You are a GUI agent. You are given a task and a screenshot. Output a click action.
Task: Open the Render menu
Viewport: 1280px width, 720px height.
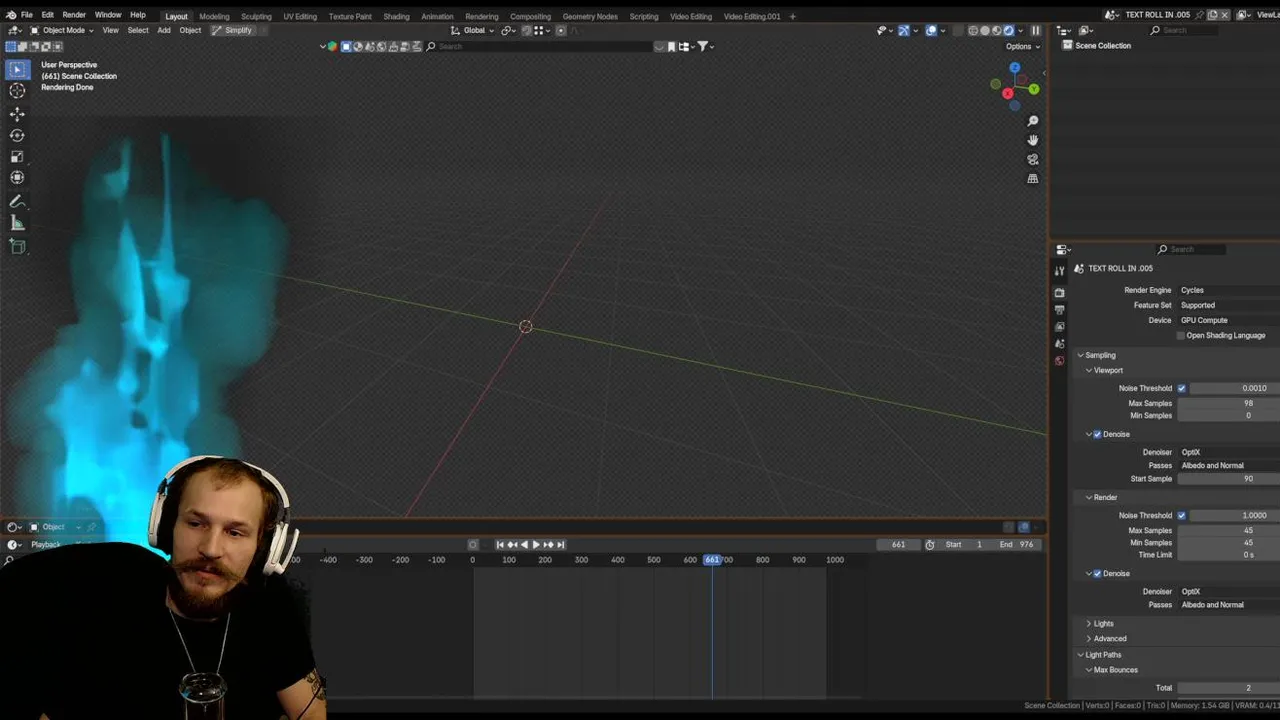pos(74,15)
